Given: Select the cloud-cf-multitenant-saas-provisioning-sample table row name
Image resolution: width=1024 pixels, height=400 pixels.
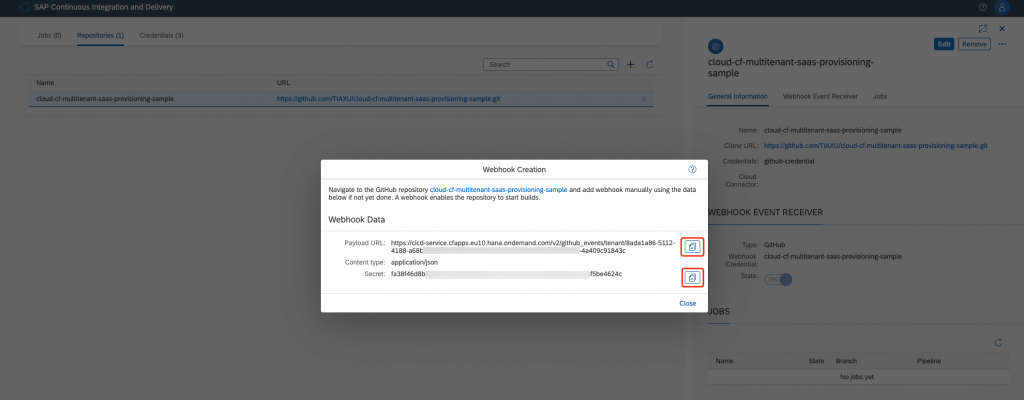Looking at the screenshot, I should 105,99.
